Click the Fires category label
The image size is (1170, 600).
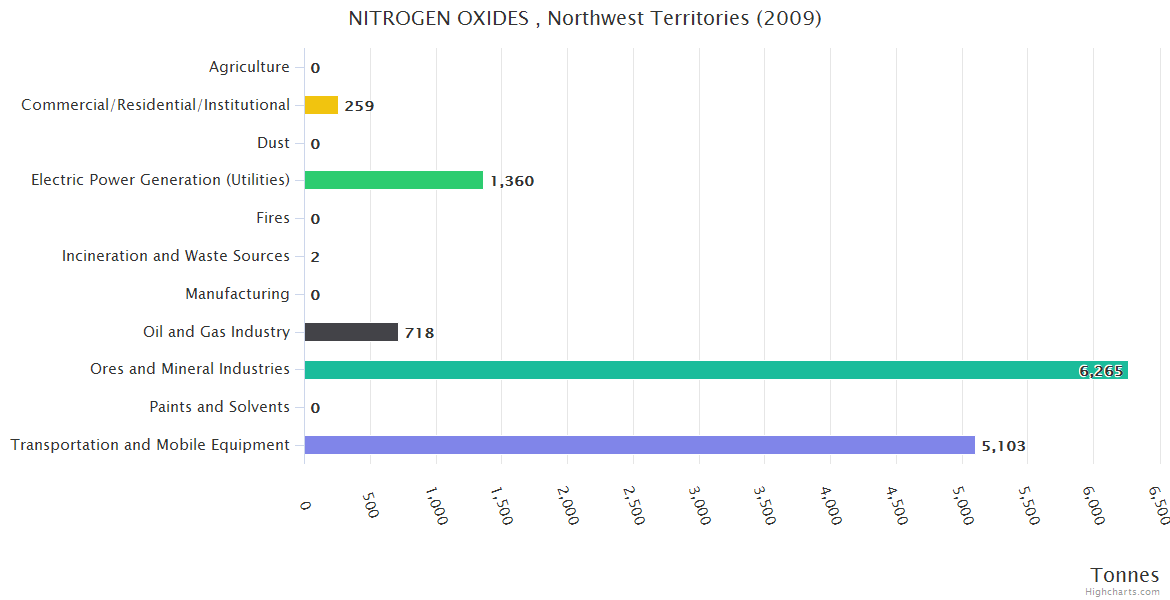273,218
